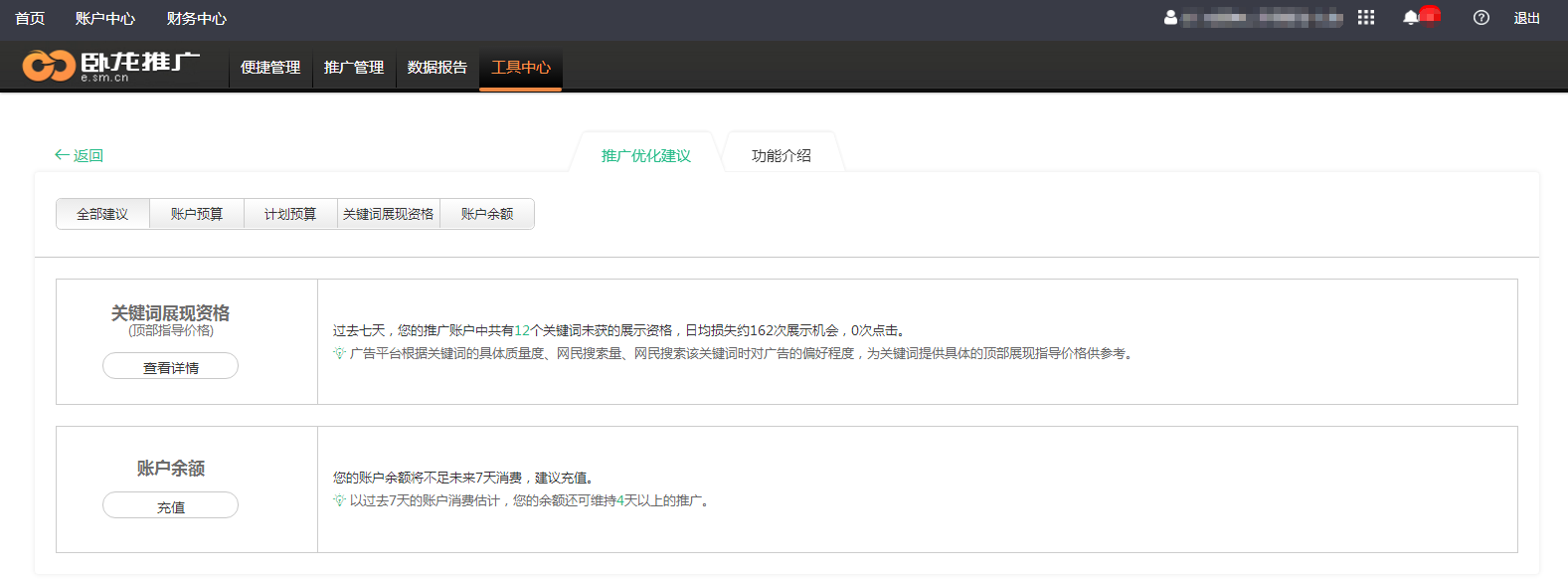This screenshot has height=580, width=1568.
Task: Select 工具中心 navigation item
Action: (x=521, y=67)
